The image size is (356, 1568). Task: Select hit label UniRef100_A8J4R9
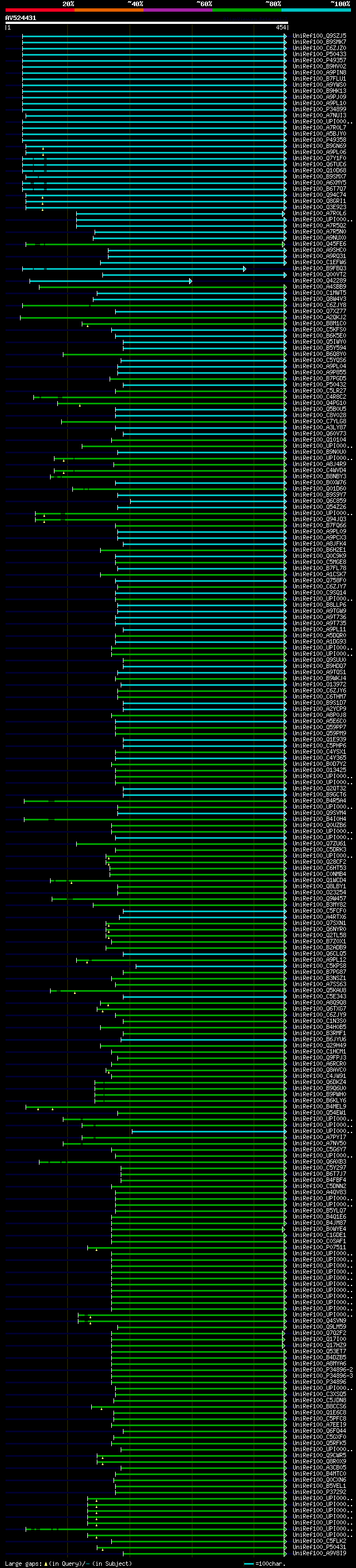tap(319, 464)
